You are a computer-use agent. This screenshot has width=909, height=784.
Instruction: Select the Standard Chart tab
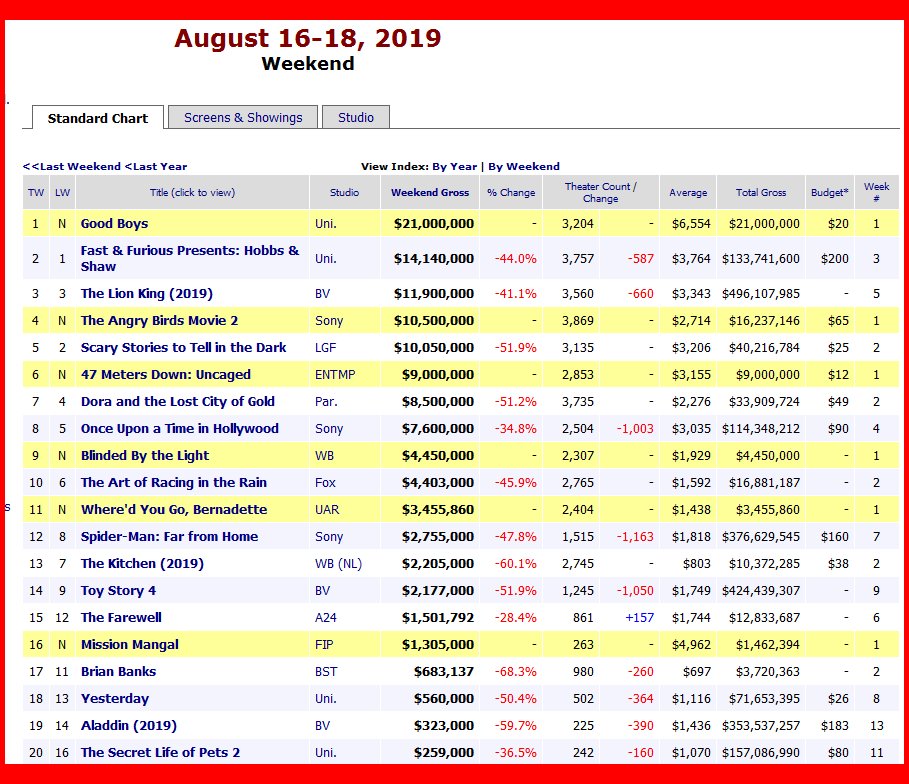pyautogui.click(x=98, y=118)
